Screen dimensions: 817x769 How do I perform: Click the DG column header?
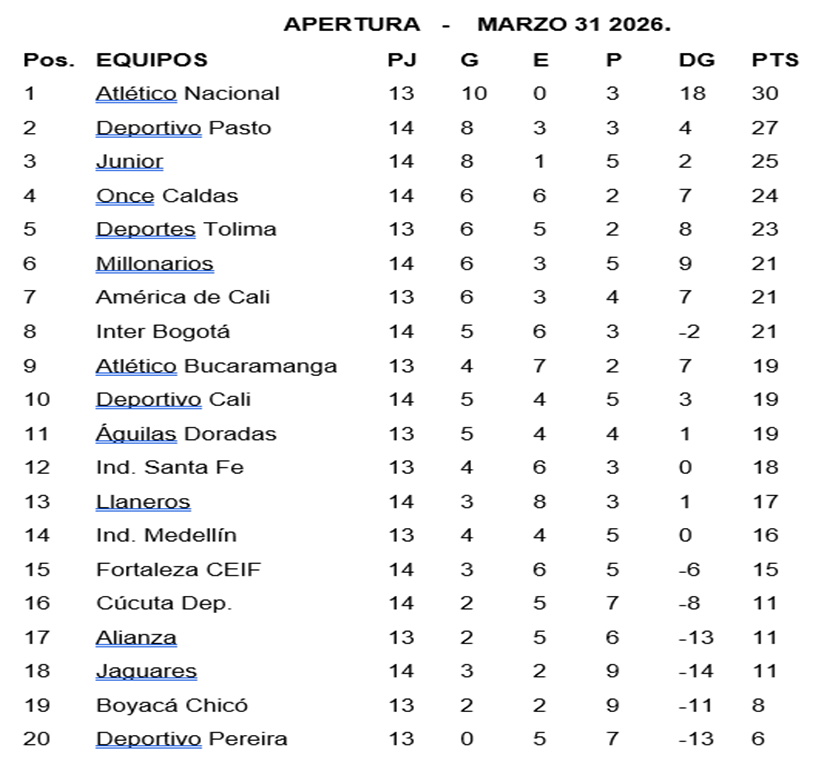pos(696,60)
